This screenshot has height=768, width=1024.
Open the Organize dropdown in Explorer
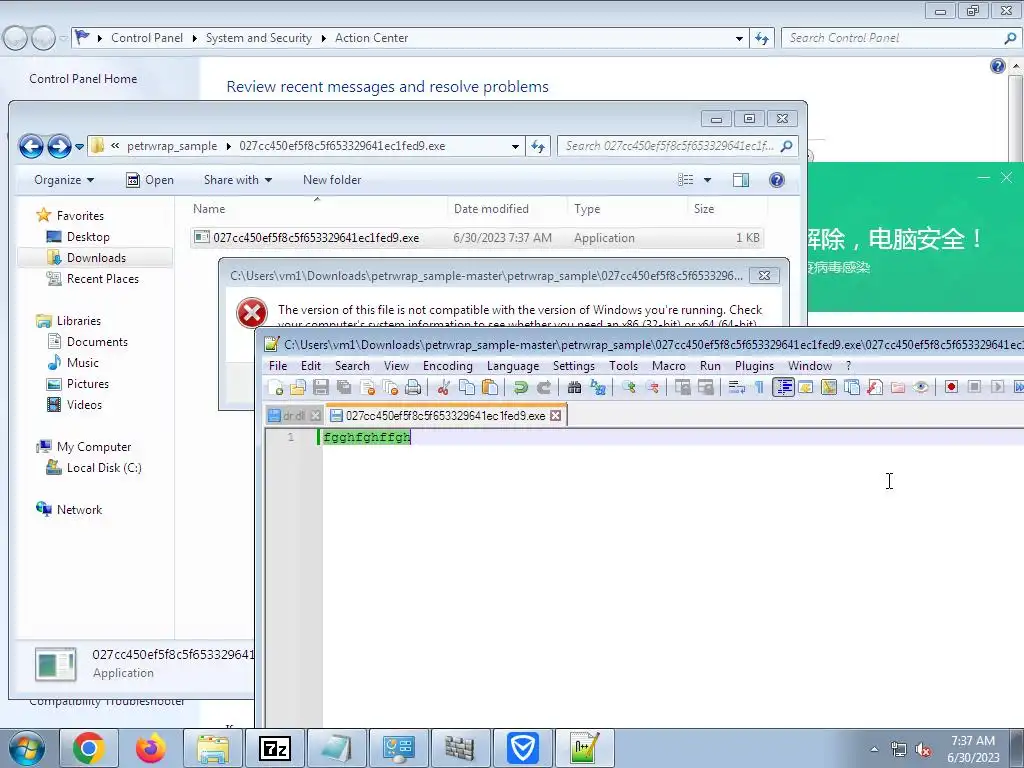point(64,180)
